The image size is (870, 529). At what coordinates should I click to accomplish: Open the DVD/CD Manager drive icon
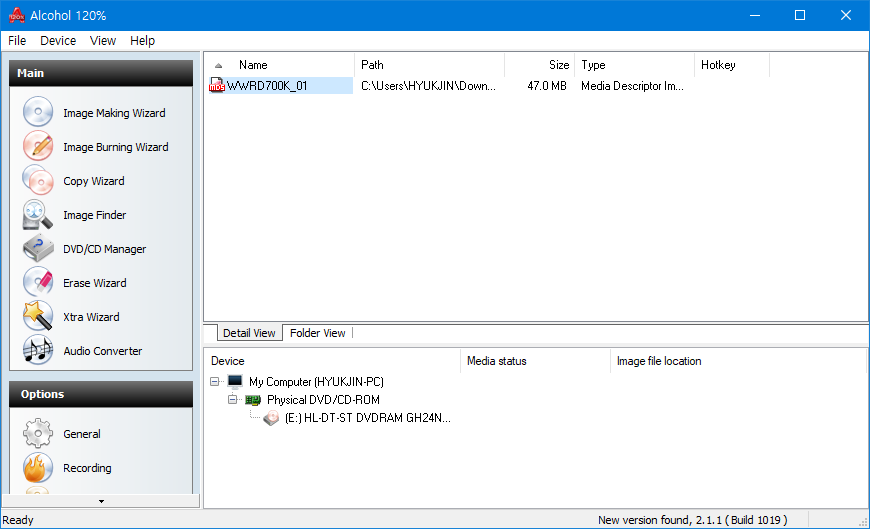[38, 248]
